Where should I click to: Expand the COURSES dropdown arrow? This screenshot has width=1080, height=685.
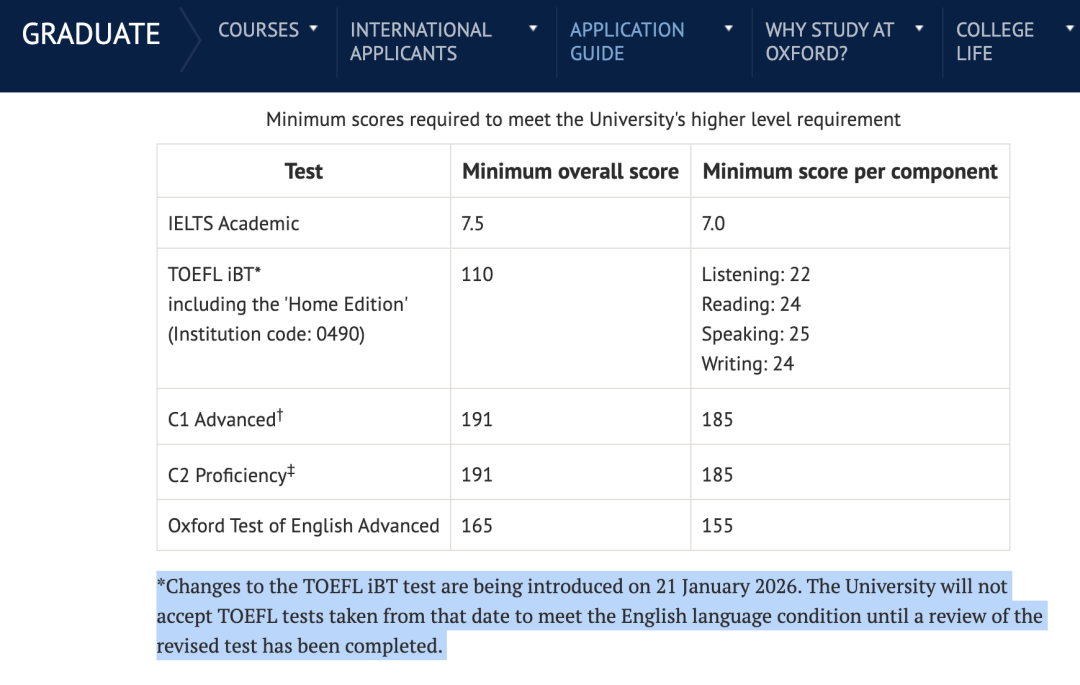[314, 28]
